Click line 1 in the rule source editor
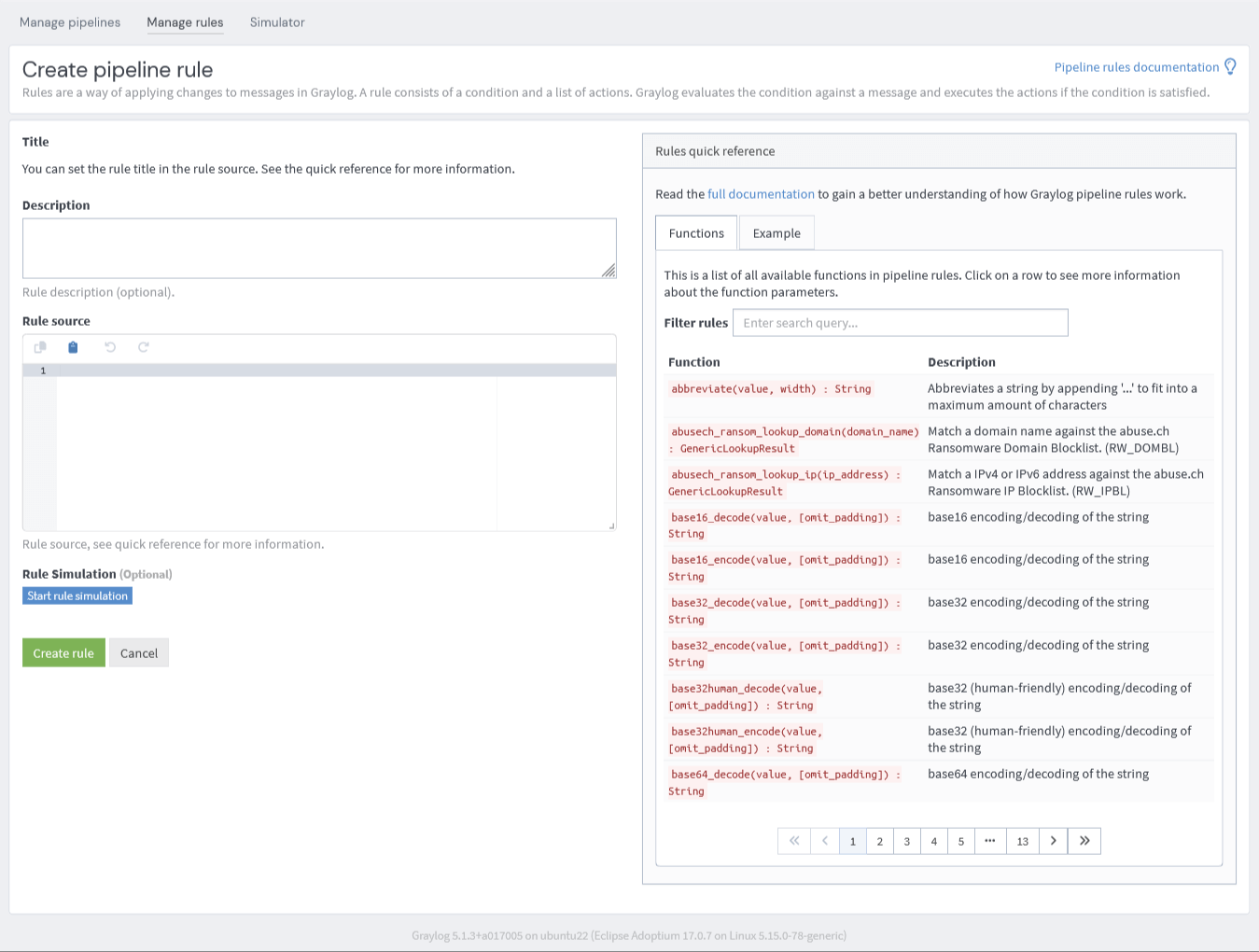Viewport: 1259px width, 952px height. (336, 371)
